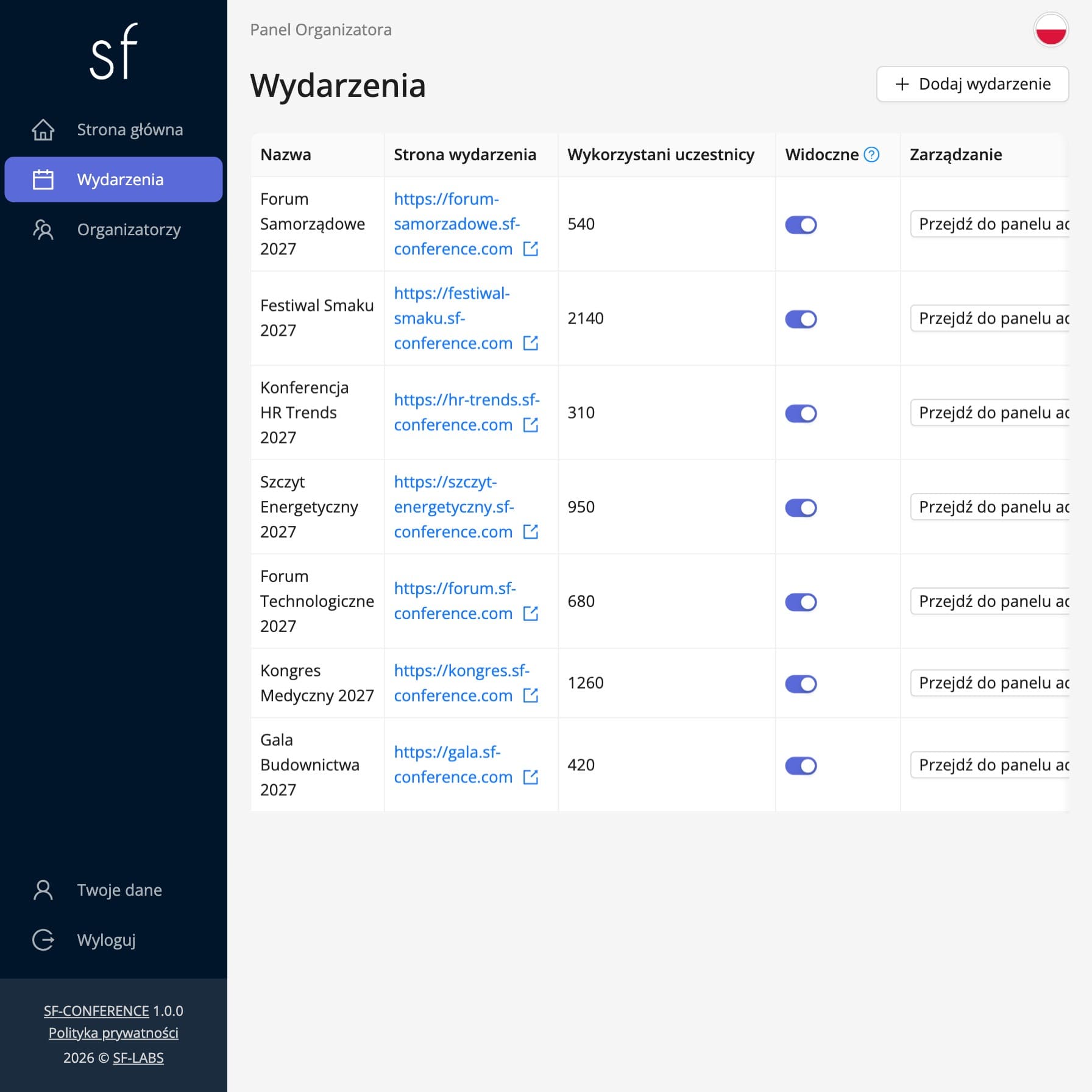Click the plus icon in Dodaj wydarzenie
This screenshot has width=1092, height=1092.
coord(902,84)
